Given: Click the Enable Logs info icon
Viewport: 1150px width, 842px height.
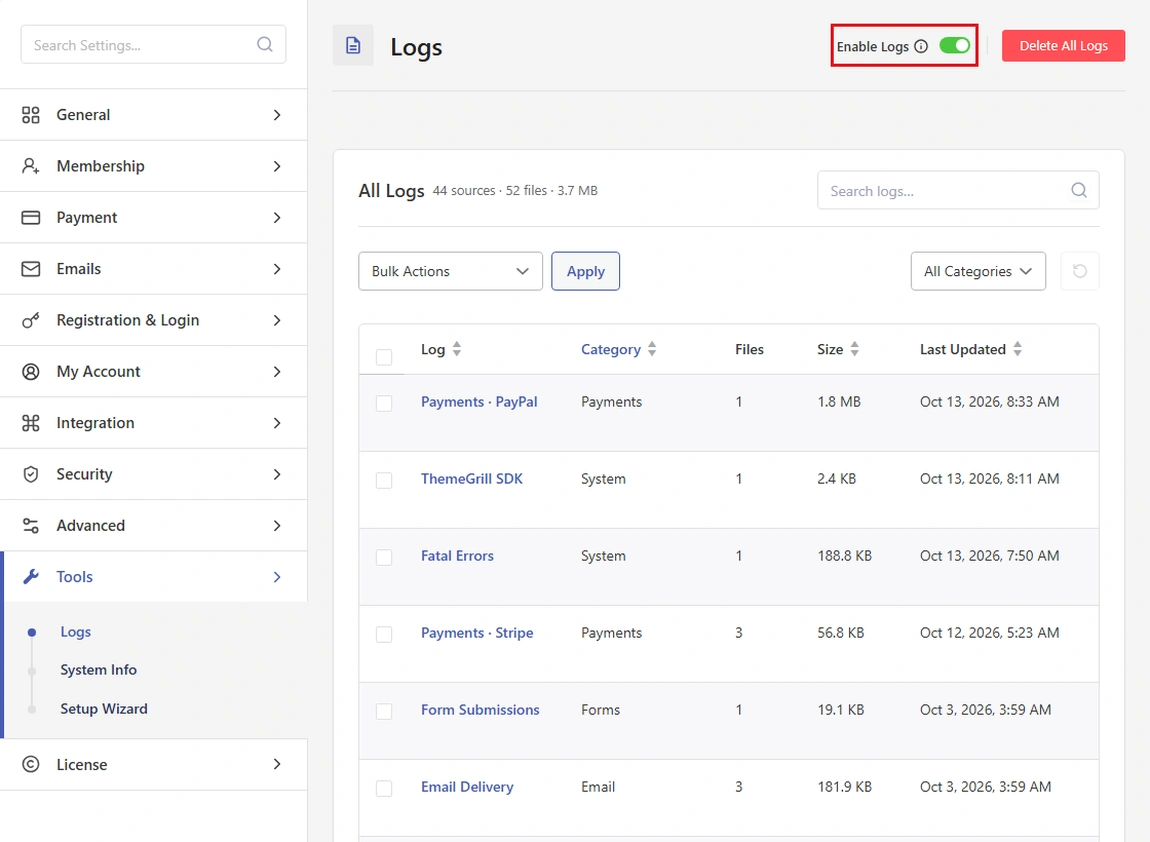Looking at the screenshot, I should click(x=921, y=46).
